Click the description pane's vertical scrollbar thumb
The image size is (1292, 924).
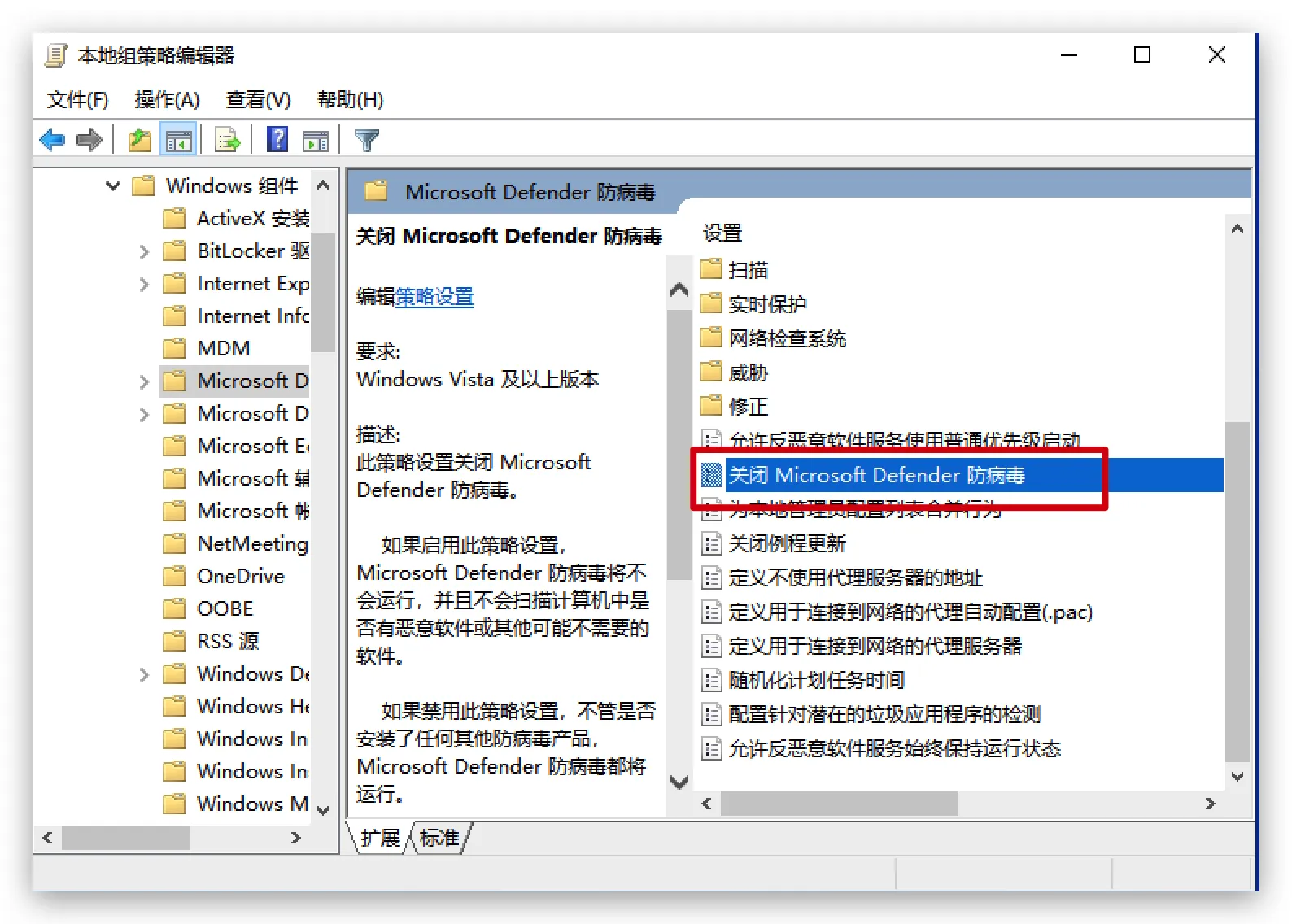click(x=679, y=444)
